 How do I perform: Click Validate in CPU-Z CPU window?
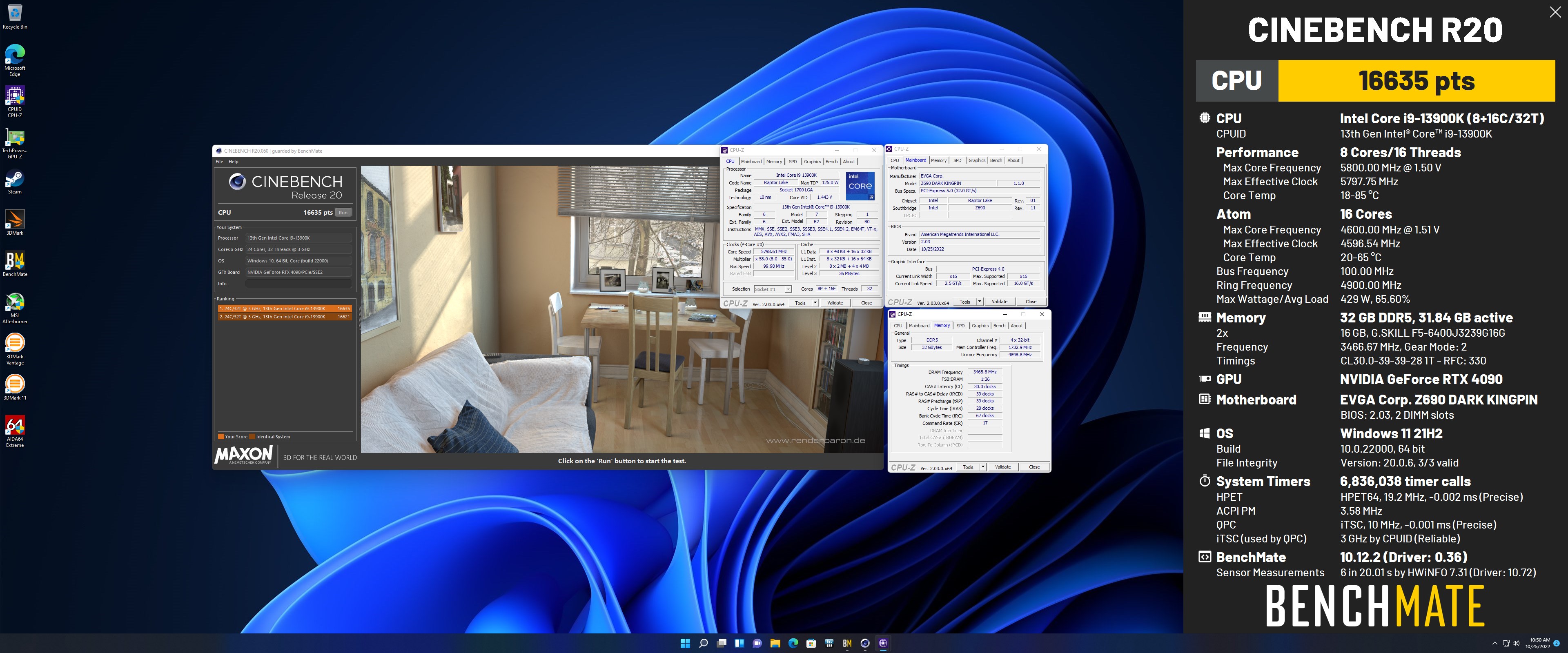click(835, 303)
